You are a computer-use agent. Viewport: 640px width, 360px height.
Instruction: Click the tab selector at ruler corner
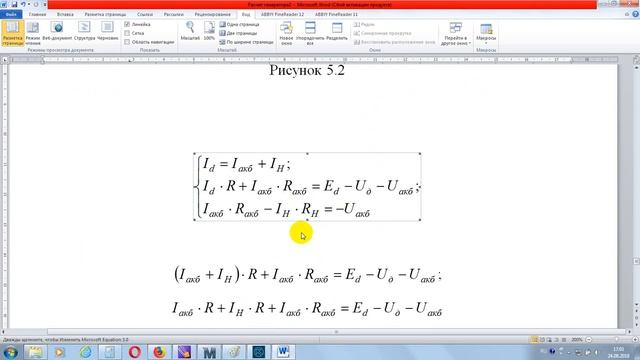point(4,60)
